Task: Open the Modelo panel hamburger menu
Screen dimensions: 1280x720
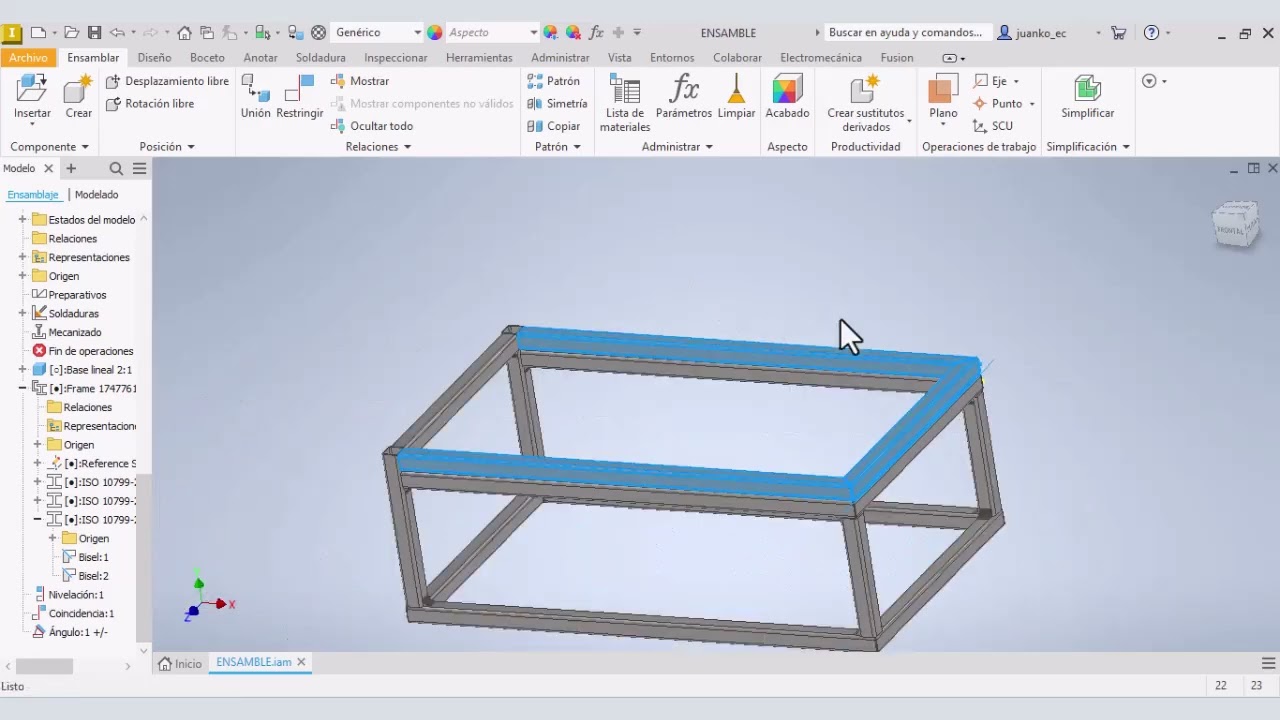Action: (x=139, y=168)
